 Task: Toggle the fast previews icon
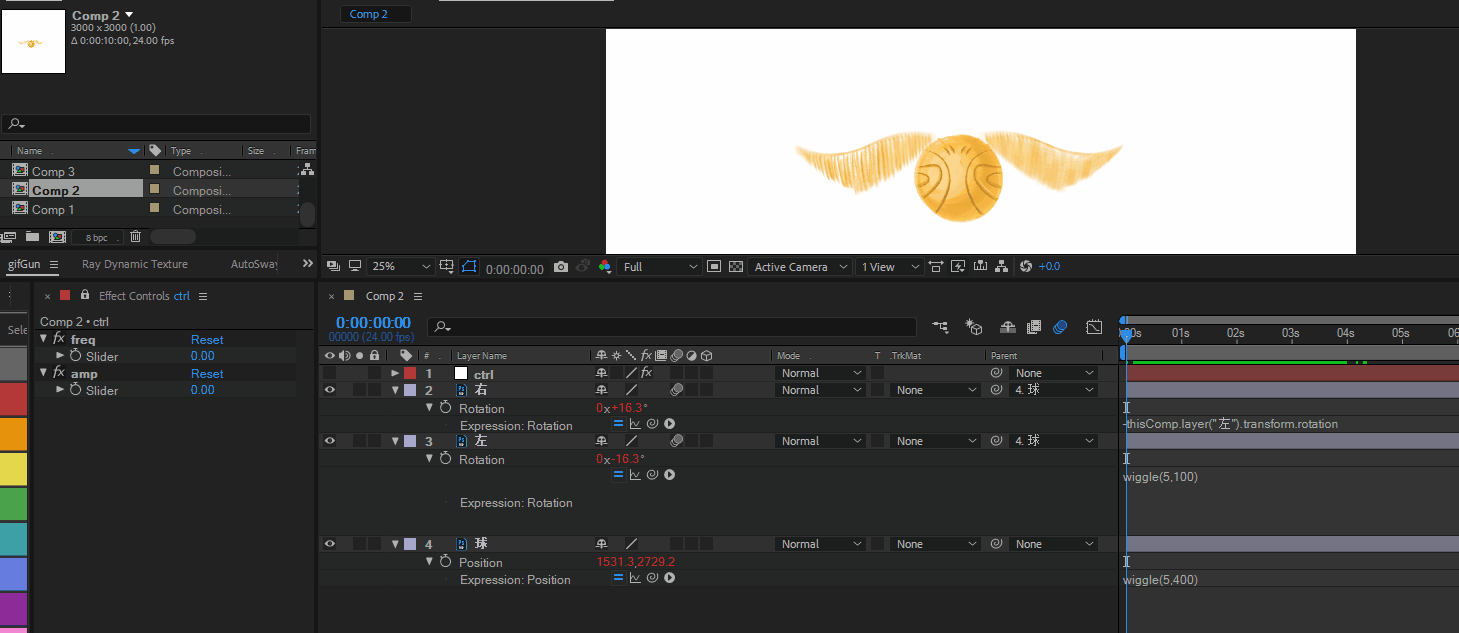(958, 267)
